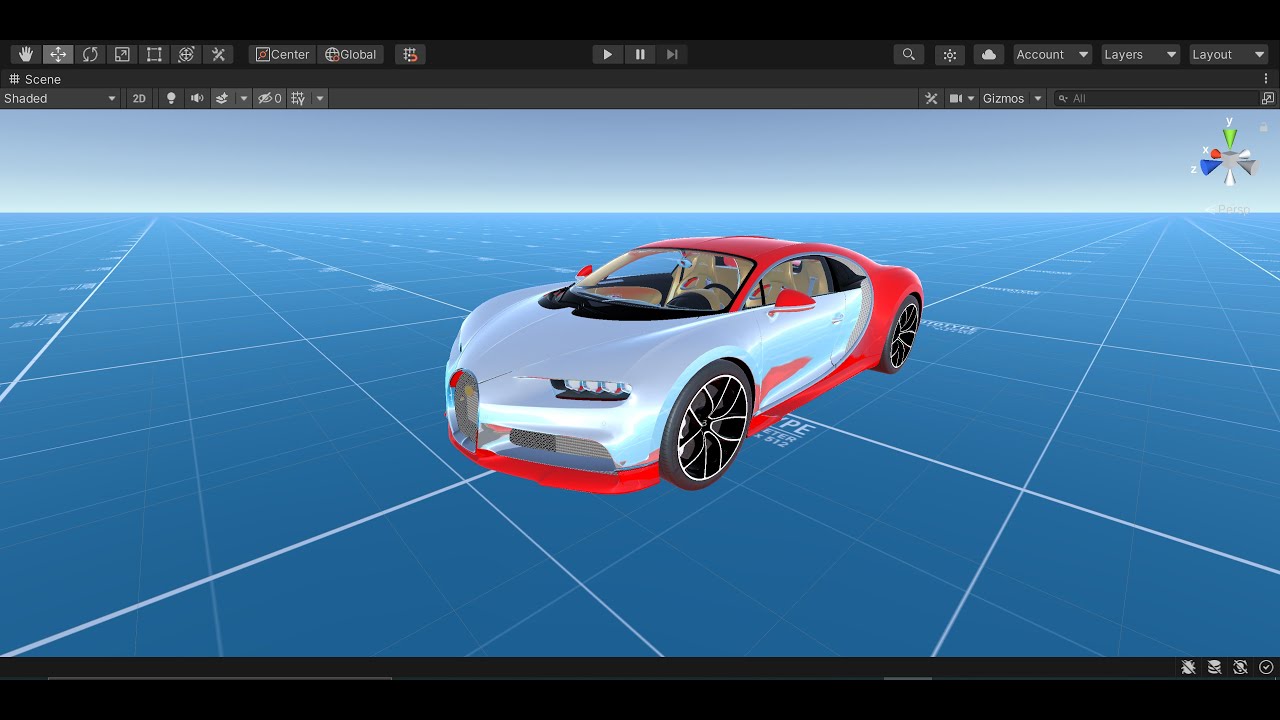
Task: Select the Scene tab
Action: 35,79
